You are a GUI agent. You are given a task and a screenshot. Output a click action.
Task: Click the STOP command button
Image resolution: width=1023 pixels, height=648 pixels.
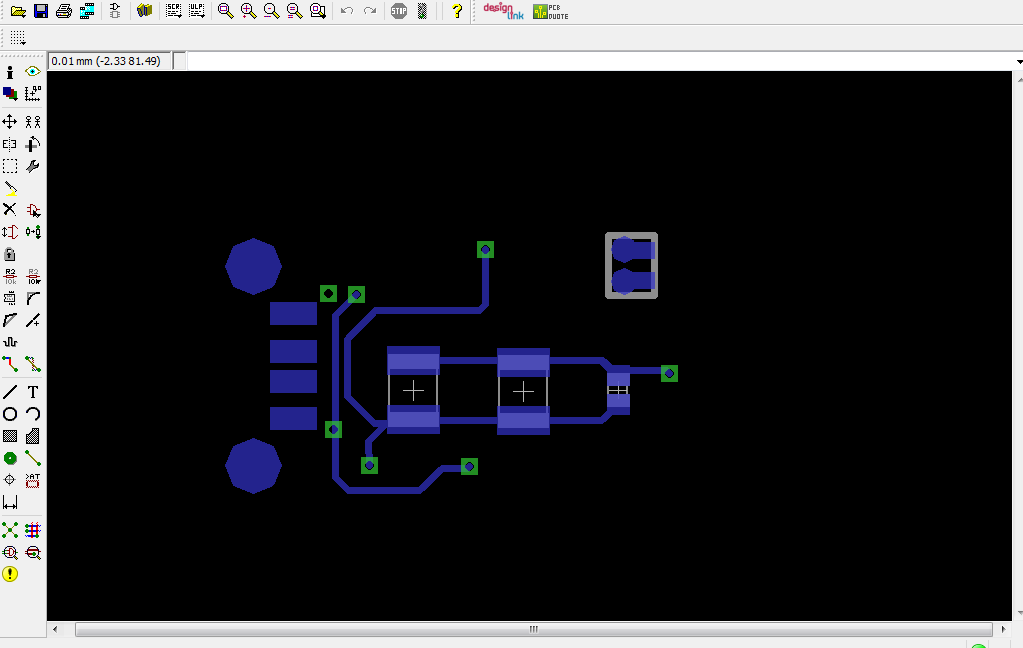point(399,11)
